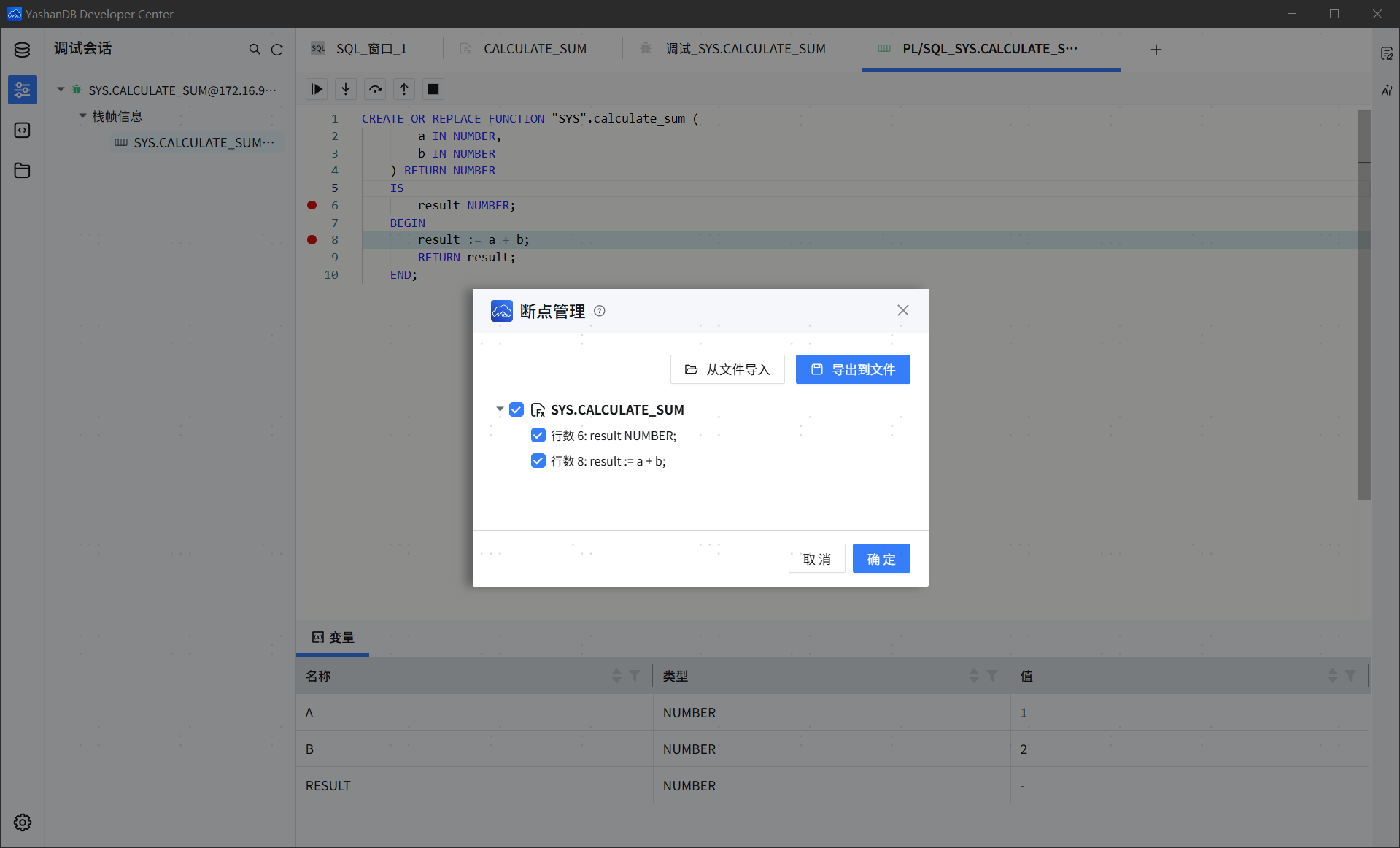Click the step out debug icon
Viewport: 1400px width, 848px height.
(404, 89)
